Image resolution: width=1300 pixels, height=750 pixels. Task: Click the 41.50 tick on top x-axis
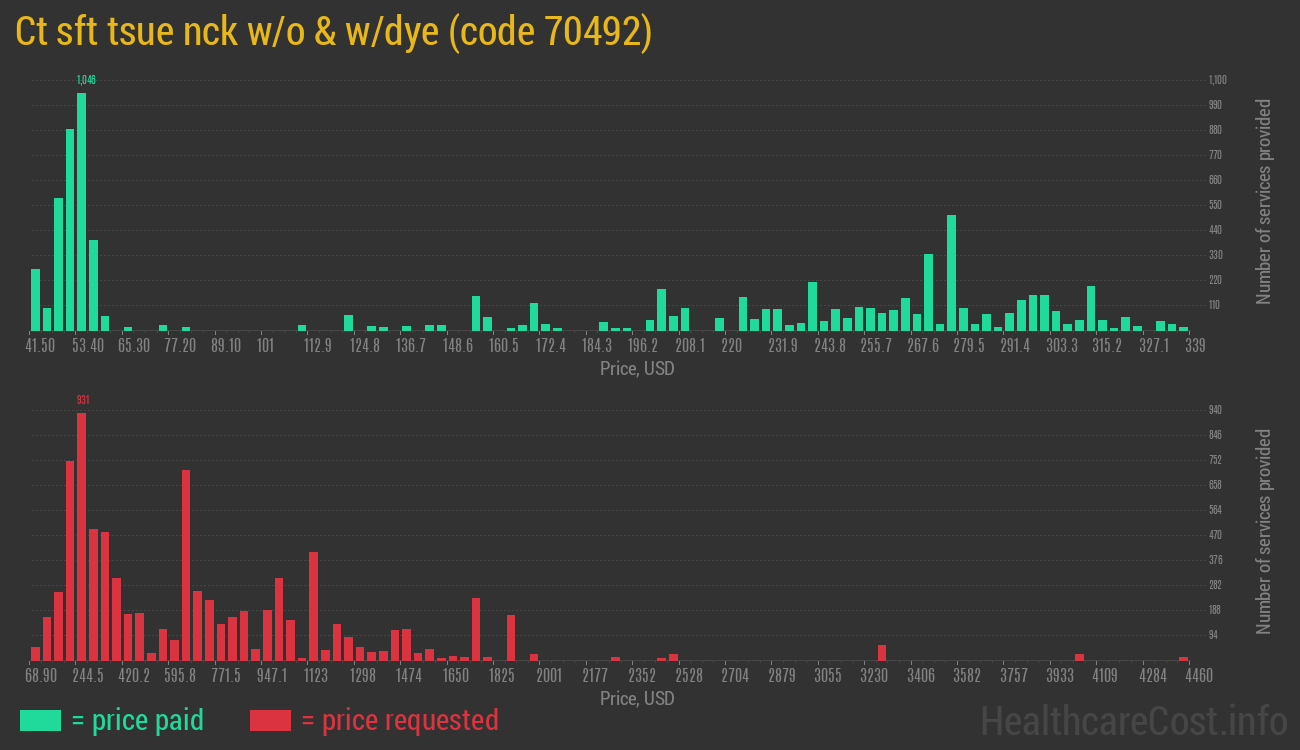pyautogui.click(x=40, y=346)
